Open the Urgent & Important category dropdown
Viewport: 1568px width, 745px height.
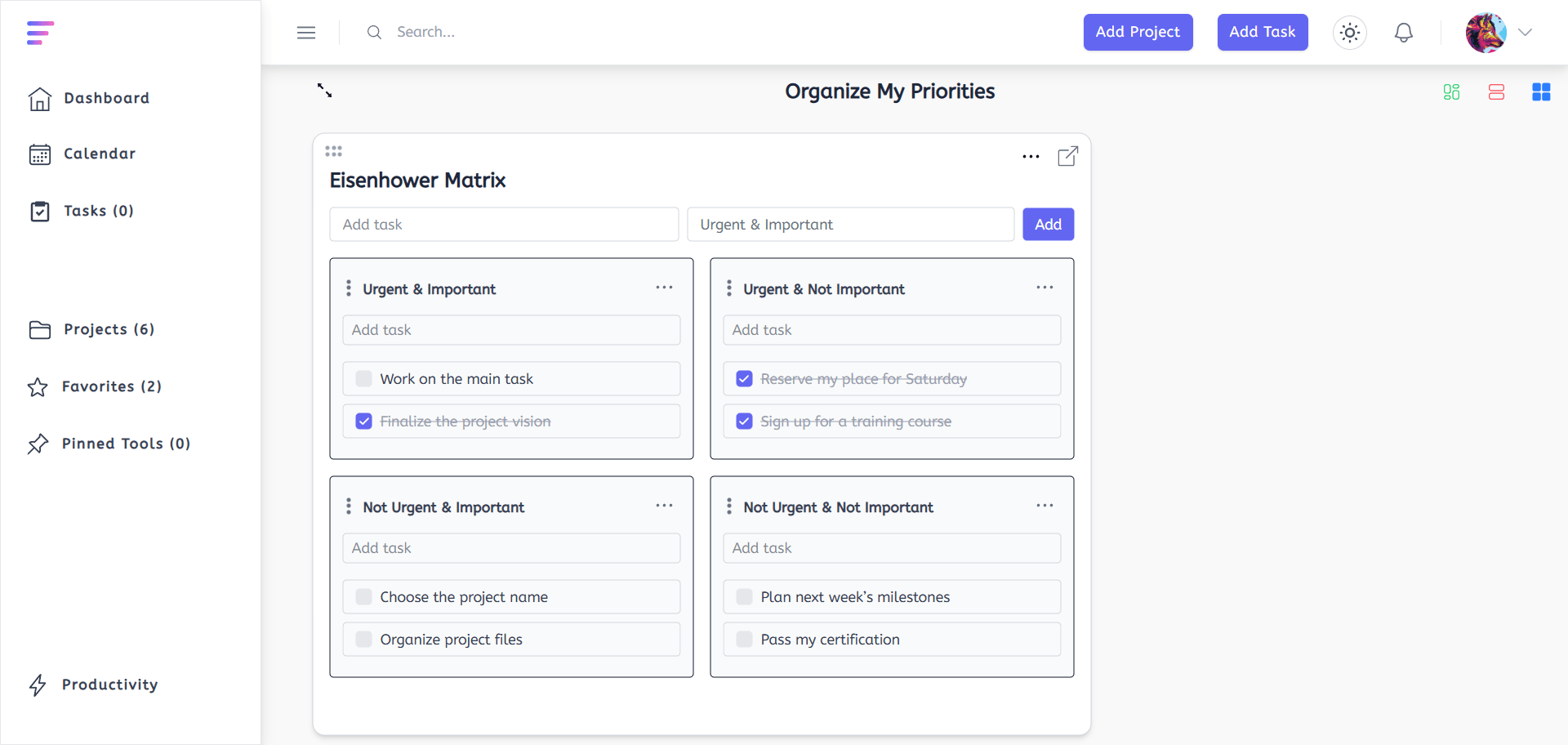point(850,225)
